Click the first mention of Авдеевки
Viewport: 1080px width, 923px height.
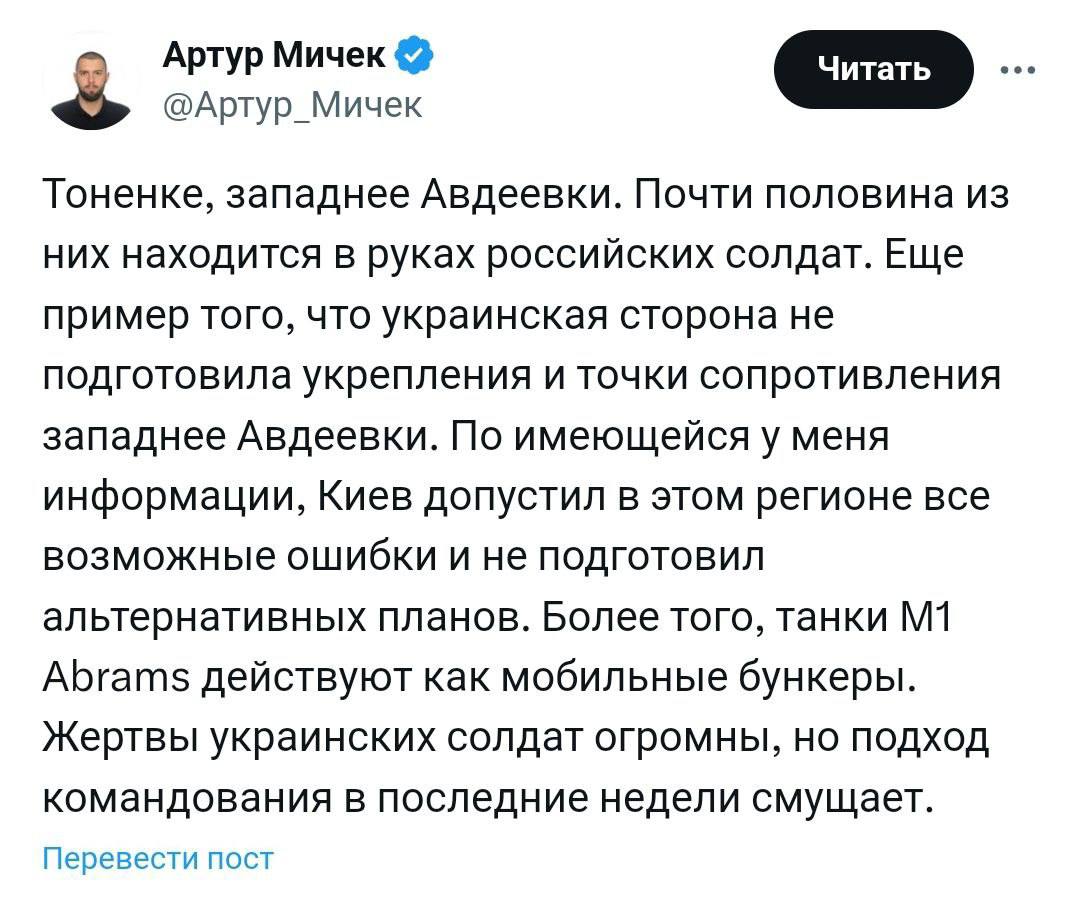[x=517, y=194]
